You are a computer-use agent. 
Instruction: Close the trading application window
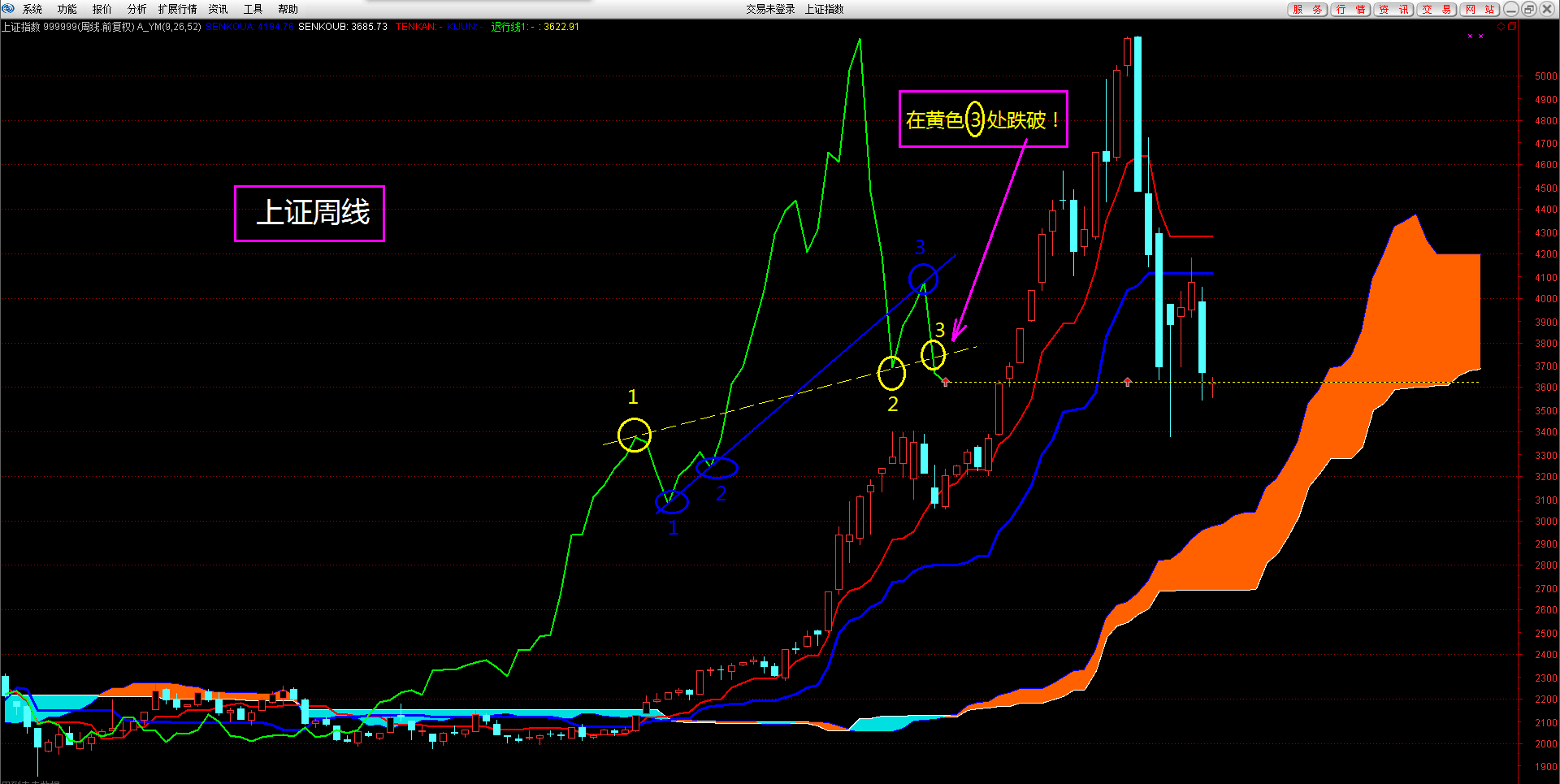1547,9
